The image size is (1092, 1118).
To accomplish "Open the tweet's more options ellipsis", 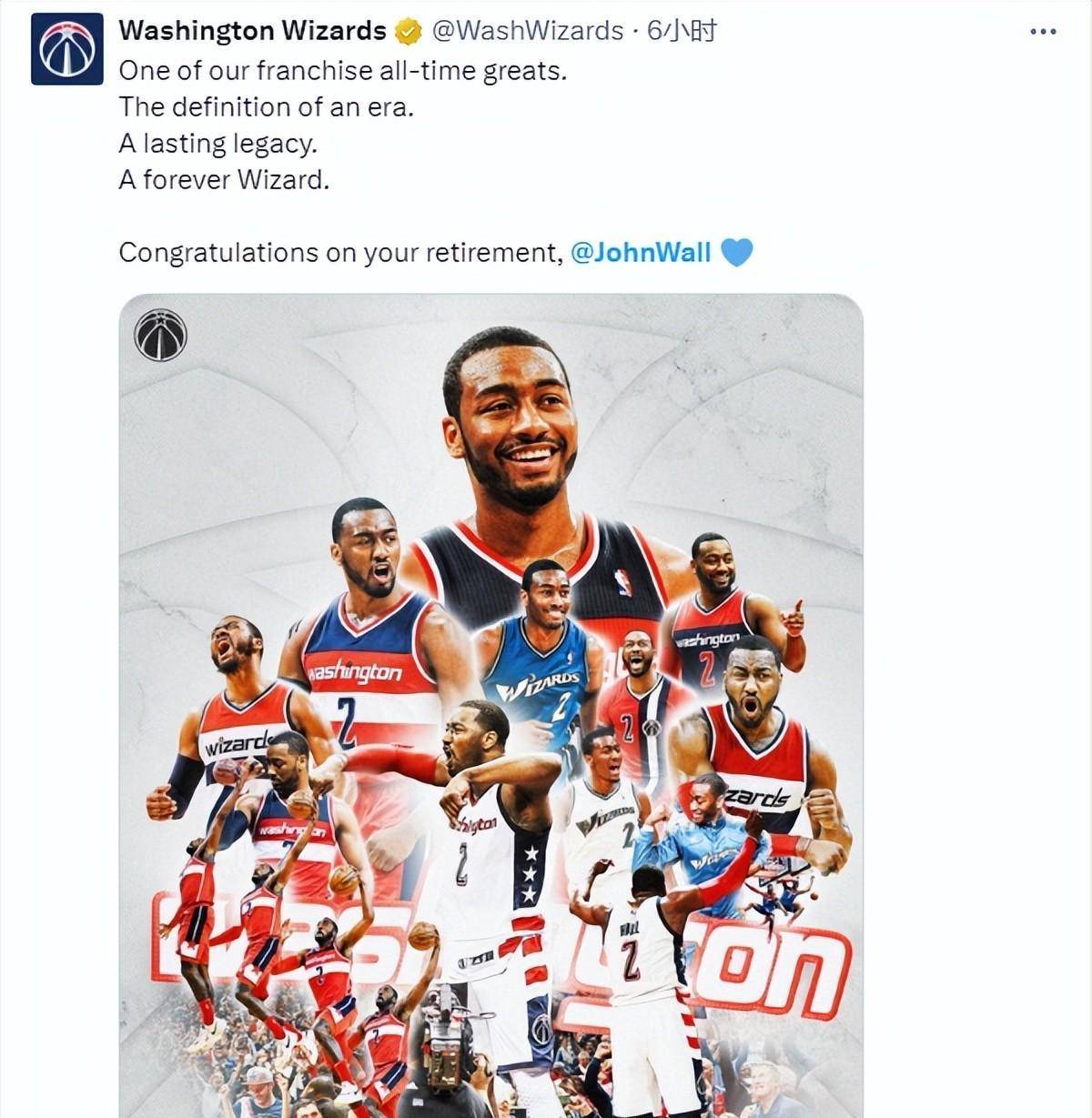I will 1043,32.
